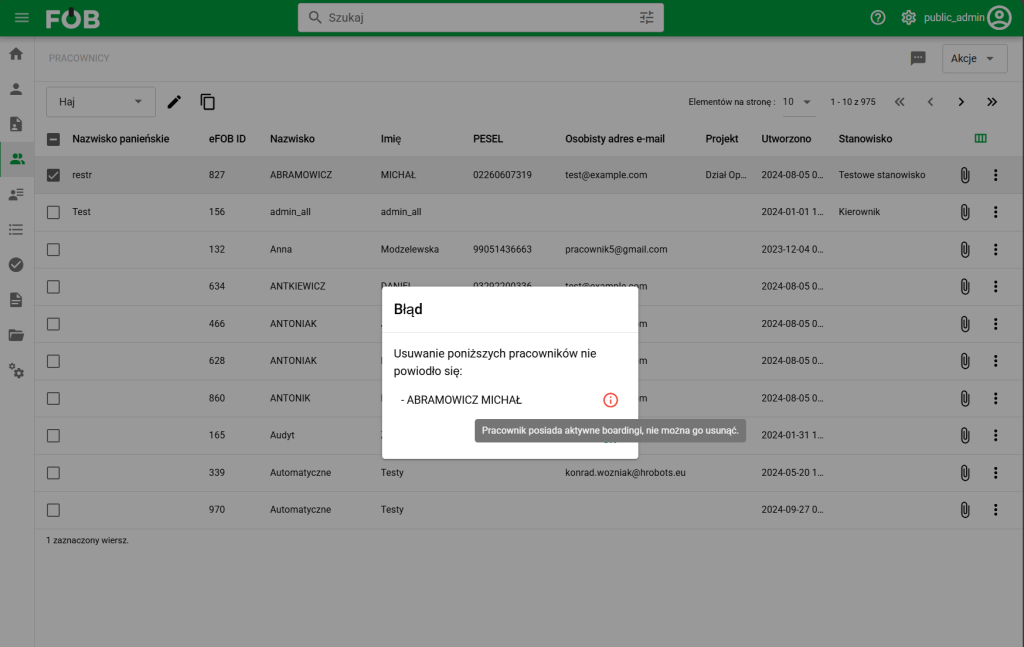Go to previous page arrow

[x=930, y=102]
